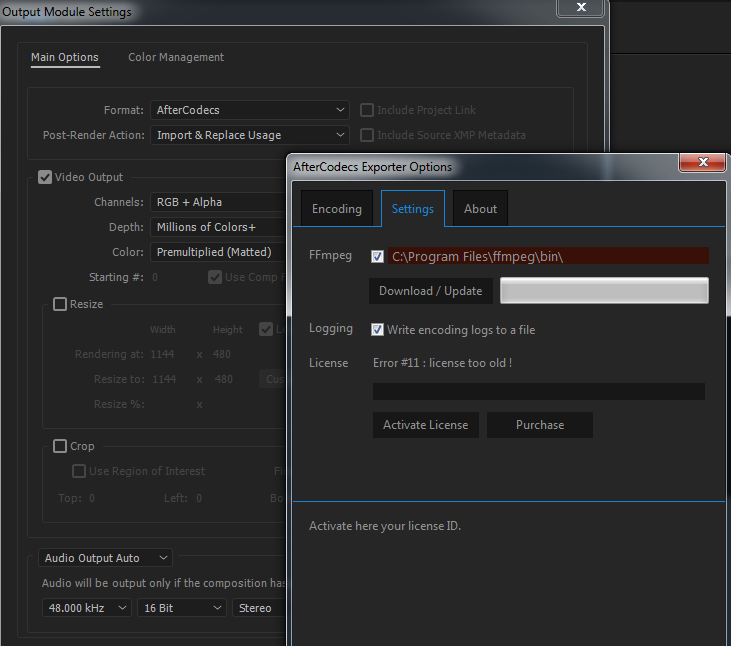Enable the Crop checkbox
This screenshot has height=646, width=731.
[60, 446]
